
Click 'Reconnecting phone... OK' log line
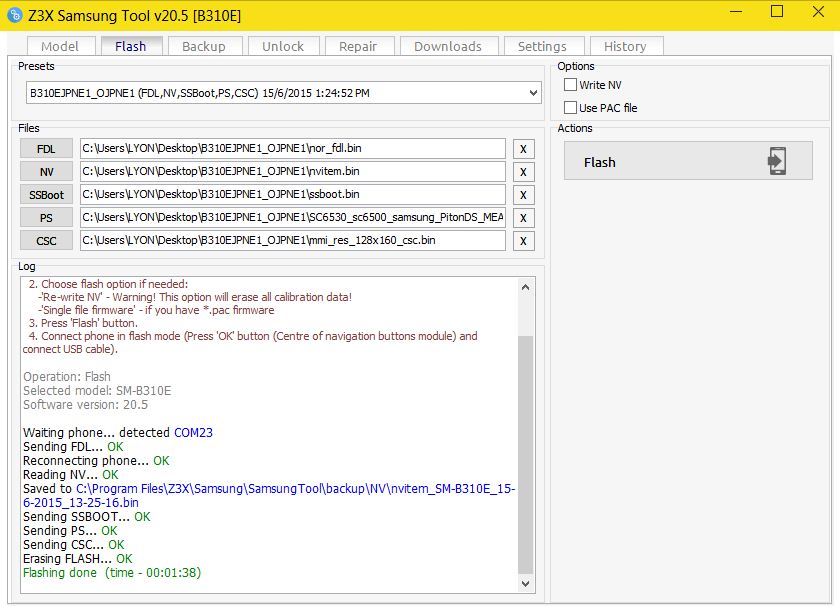(x=96, y=461)
